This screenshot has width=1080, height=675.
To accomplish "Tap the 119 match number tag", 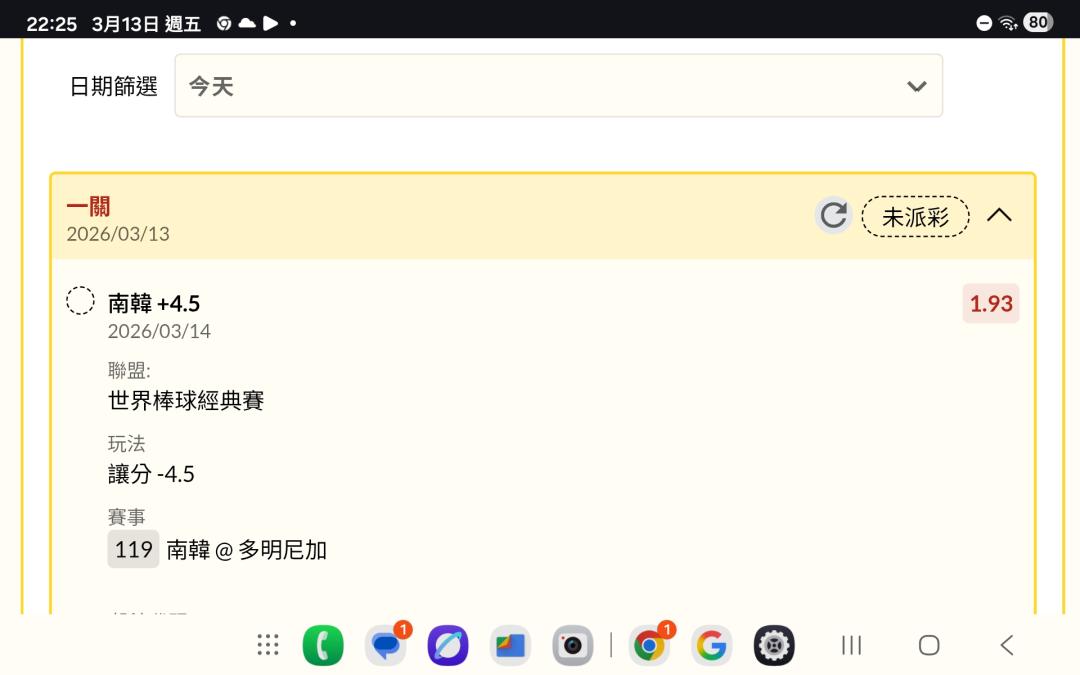I will (x=134, y=549).
